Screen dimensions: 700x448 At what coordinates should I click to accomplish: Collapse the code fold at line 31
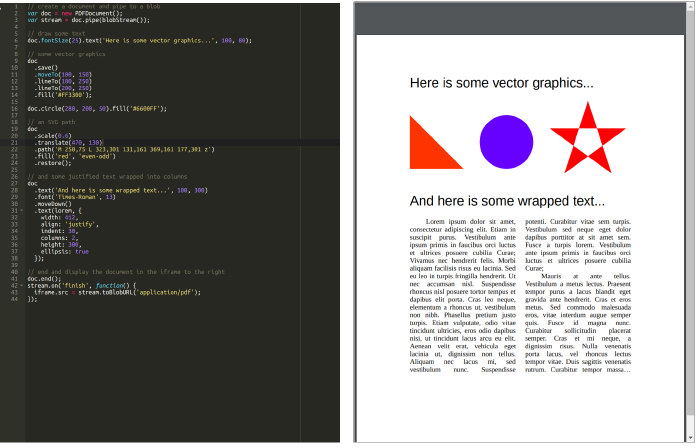tap(21, 211)
